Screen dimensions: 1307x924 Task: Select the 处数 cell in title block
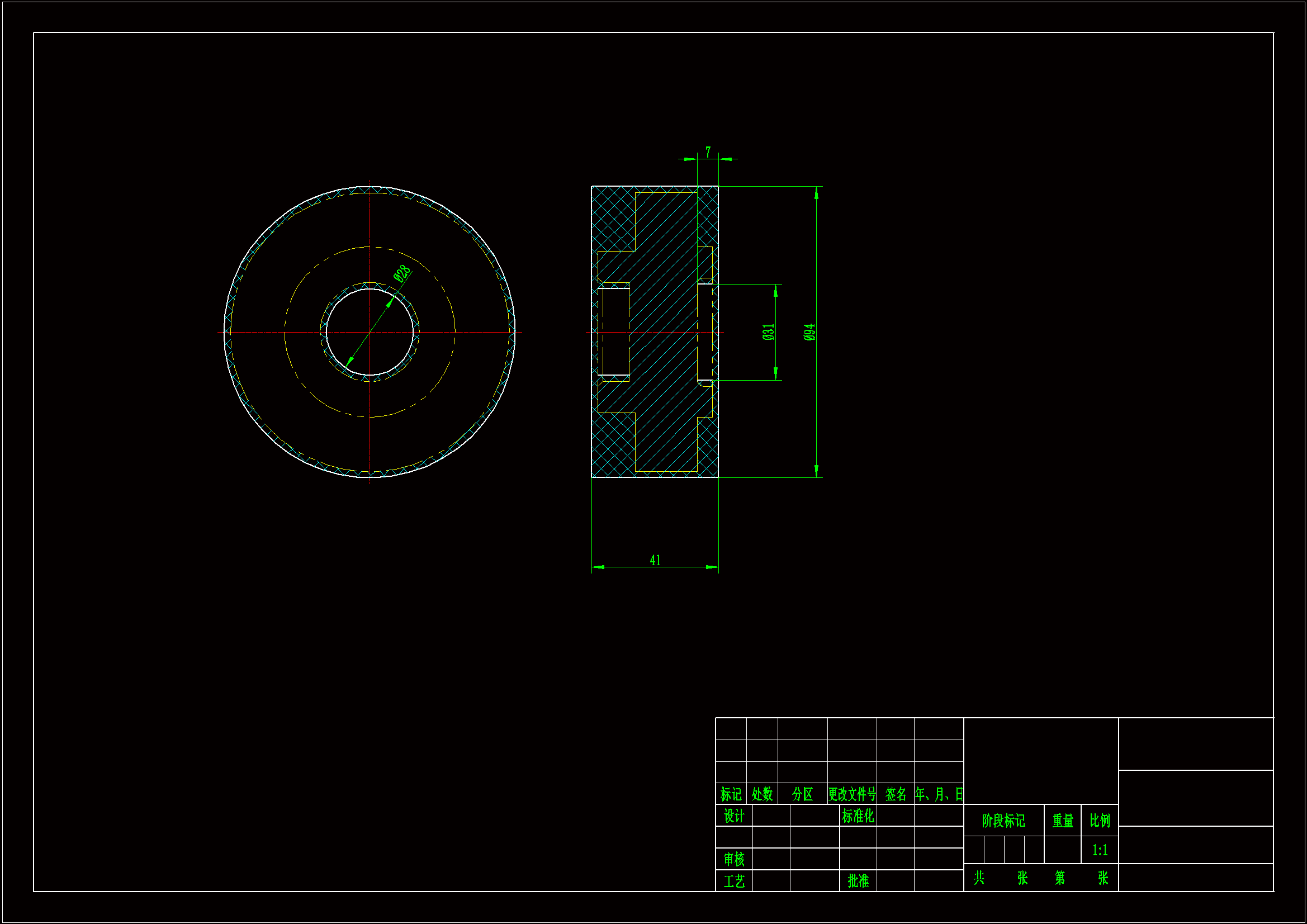[x=761, y=794]
